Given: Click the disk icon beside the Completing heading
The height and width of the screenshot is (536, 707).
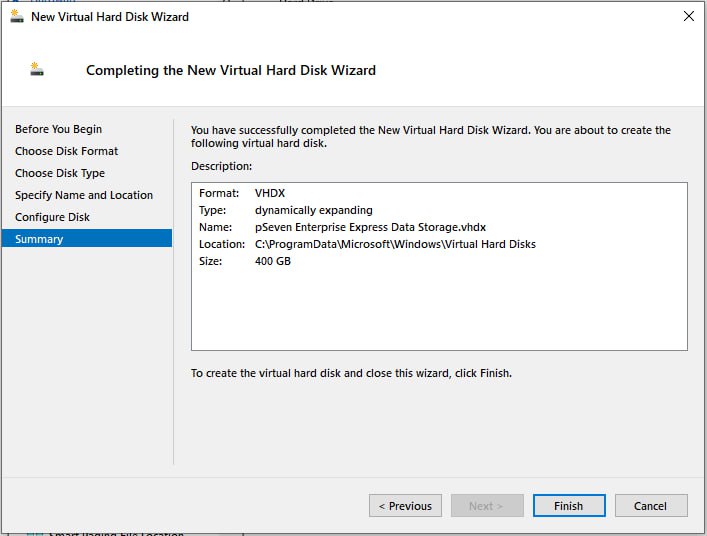Looking at the screenshot, I should (x=37, y=69).
